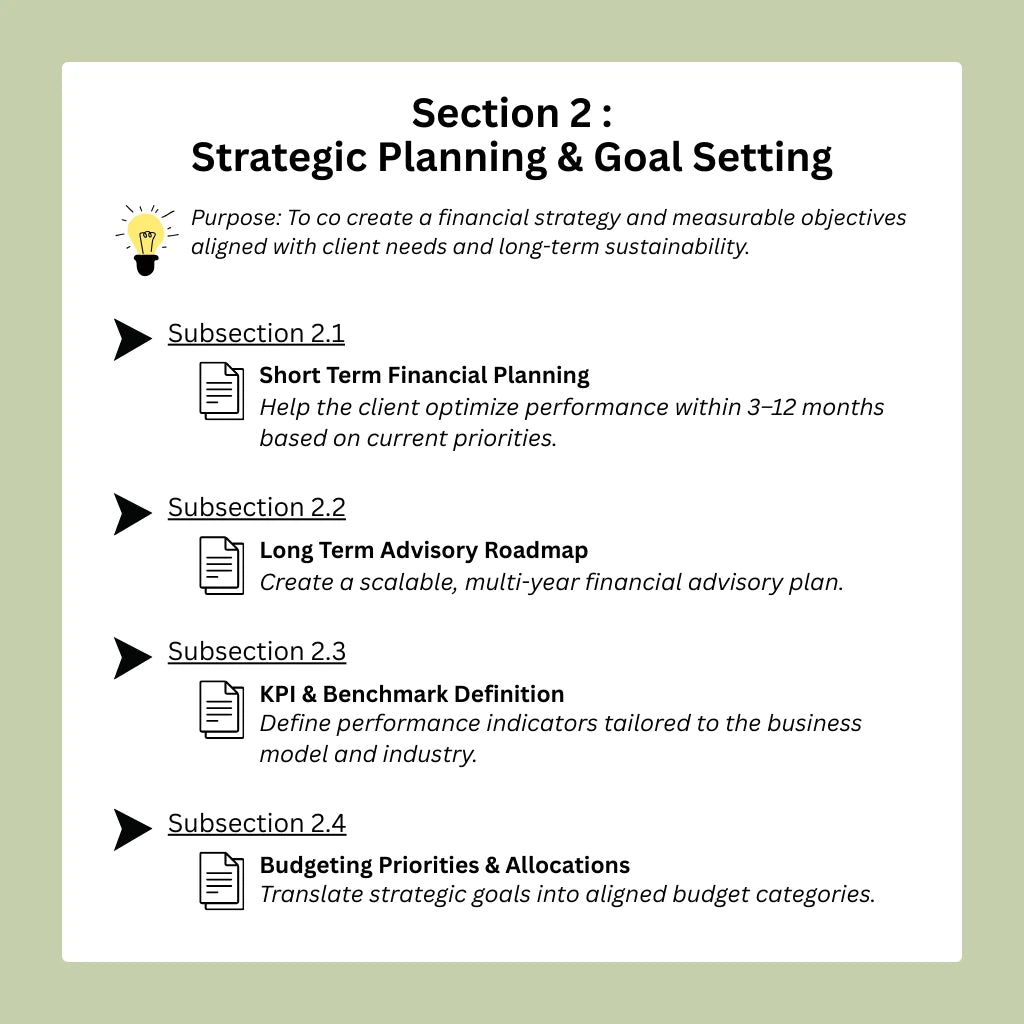Open the Subsection 2.3 link
1024x1024 pixels.
point(257,652)
